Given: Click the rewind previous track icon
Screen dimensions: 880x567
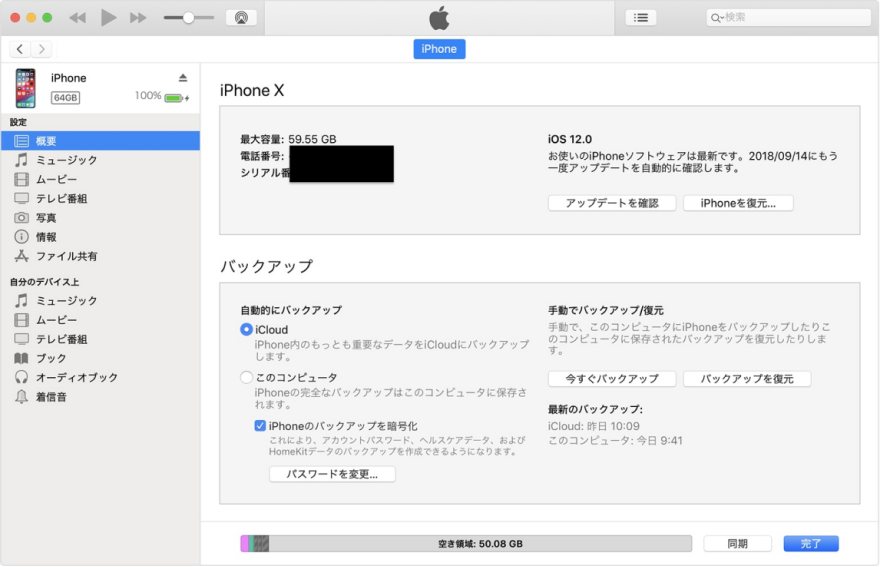Looking at the screenshot, I should click(x=77, y=18).
